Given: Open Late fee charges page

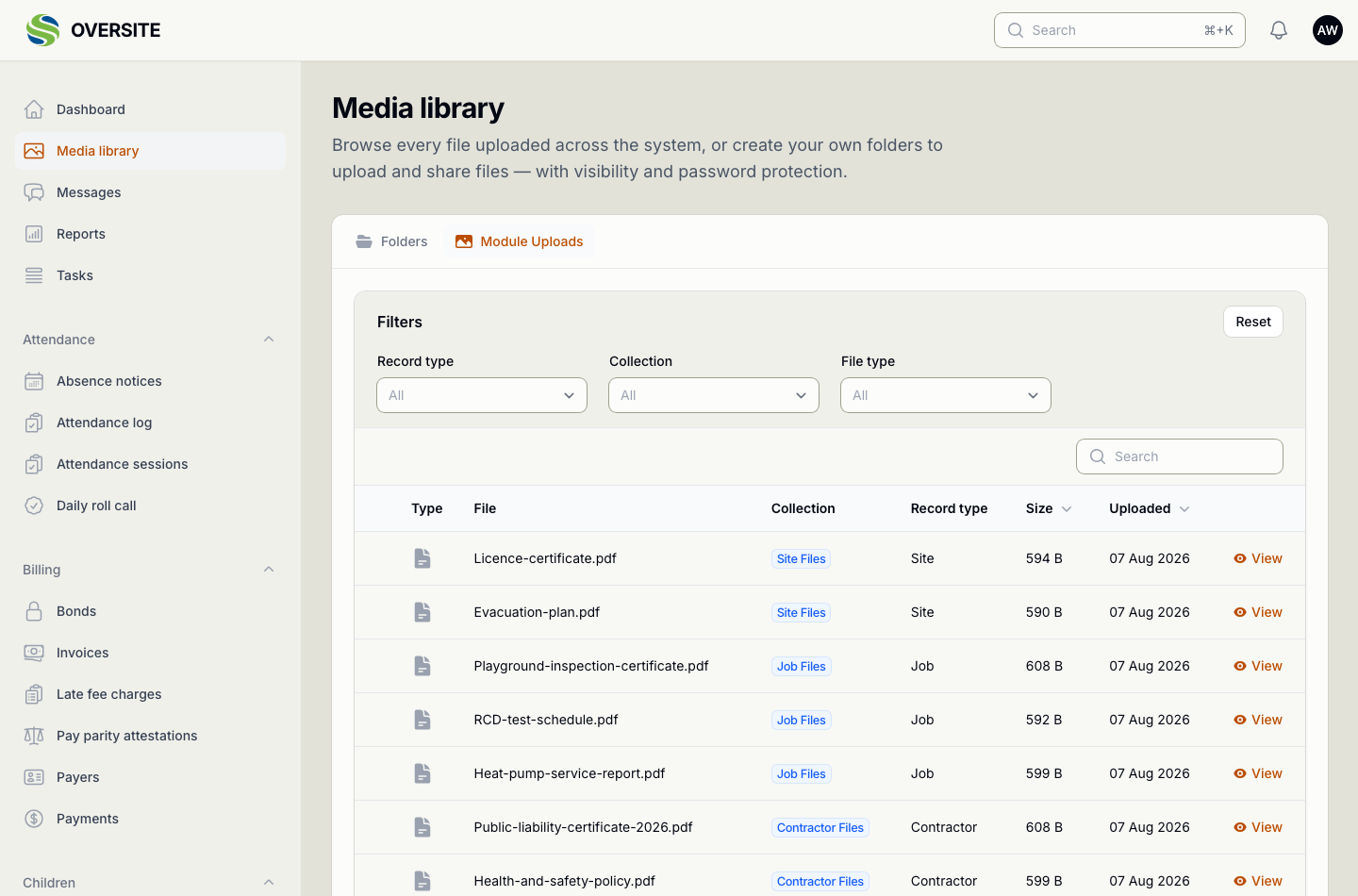Looking at the screenshot, I should [x=150, y=694].
